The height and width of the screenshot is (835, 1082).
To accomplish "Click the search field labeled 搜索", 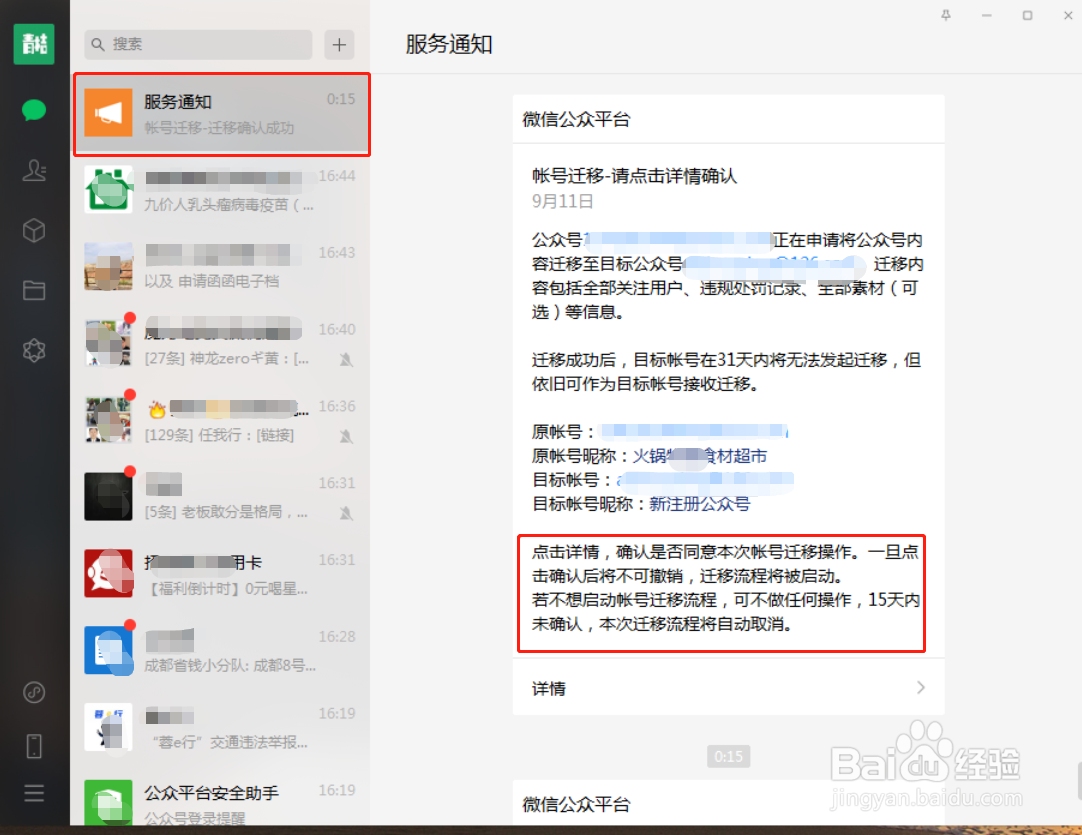I will [198, 44].
